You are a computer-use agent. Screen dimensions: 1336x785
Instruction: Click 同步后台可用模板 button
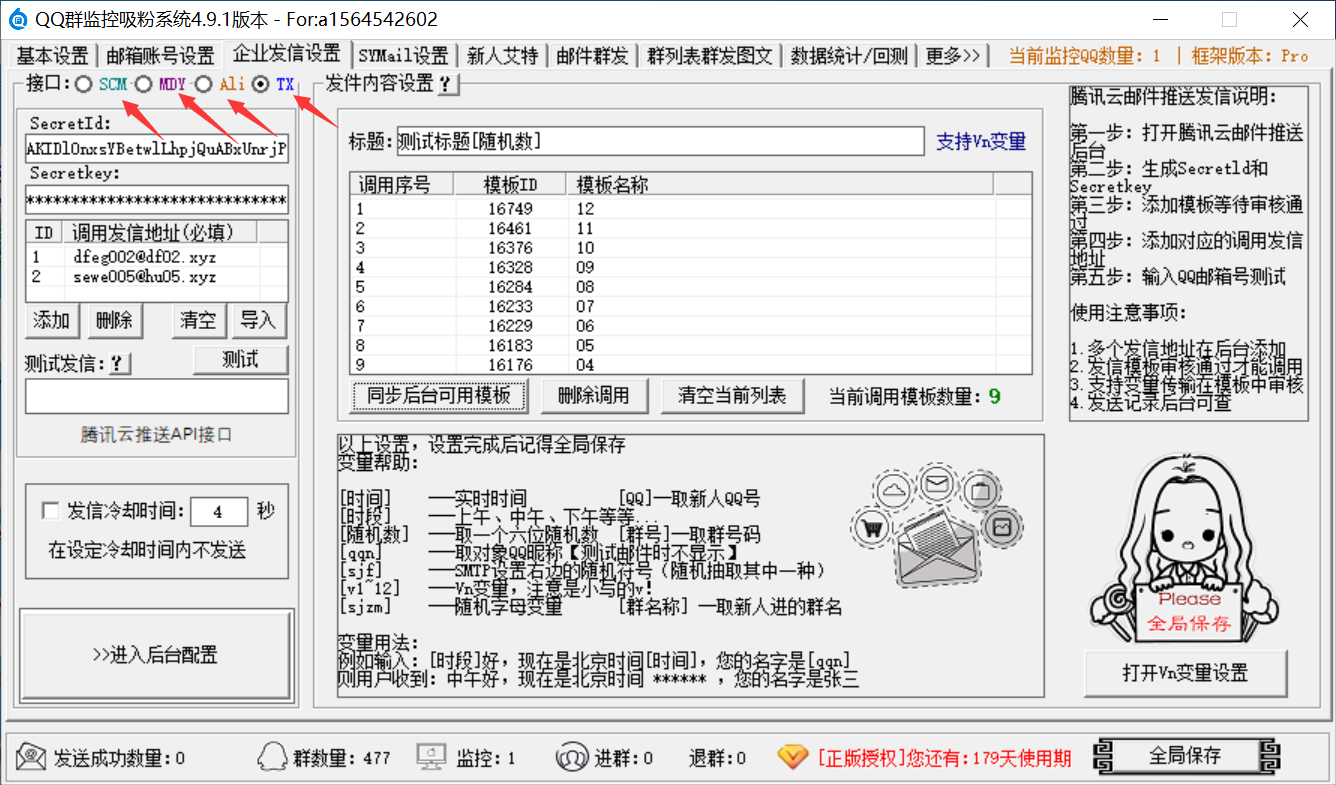point(438,396)
